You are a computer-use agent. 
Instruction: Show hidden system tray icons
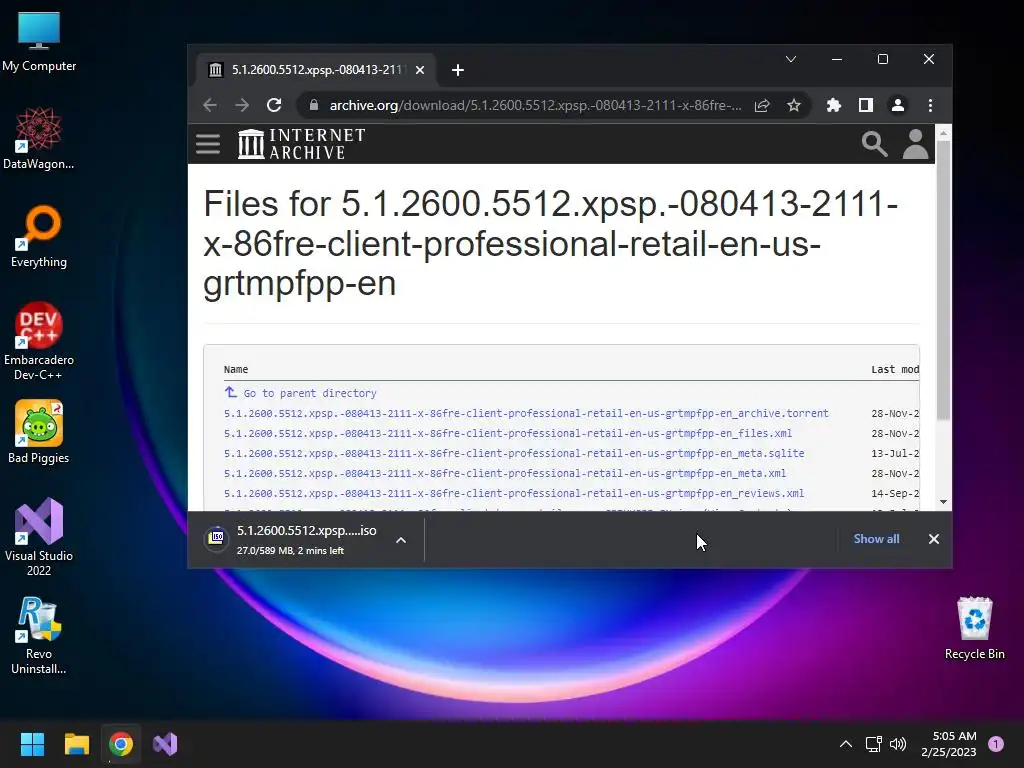point(846,744)
